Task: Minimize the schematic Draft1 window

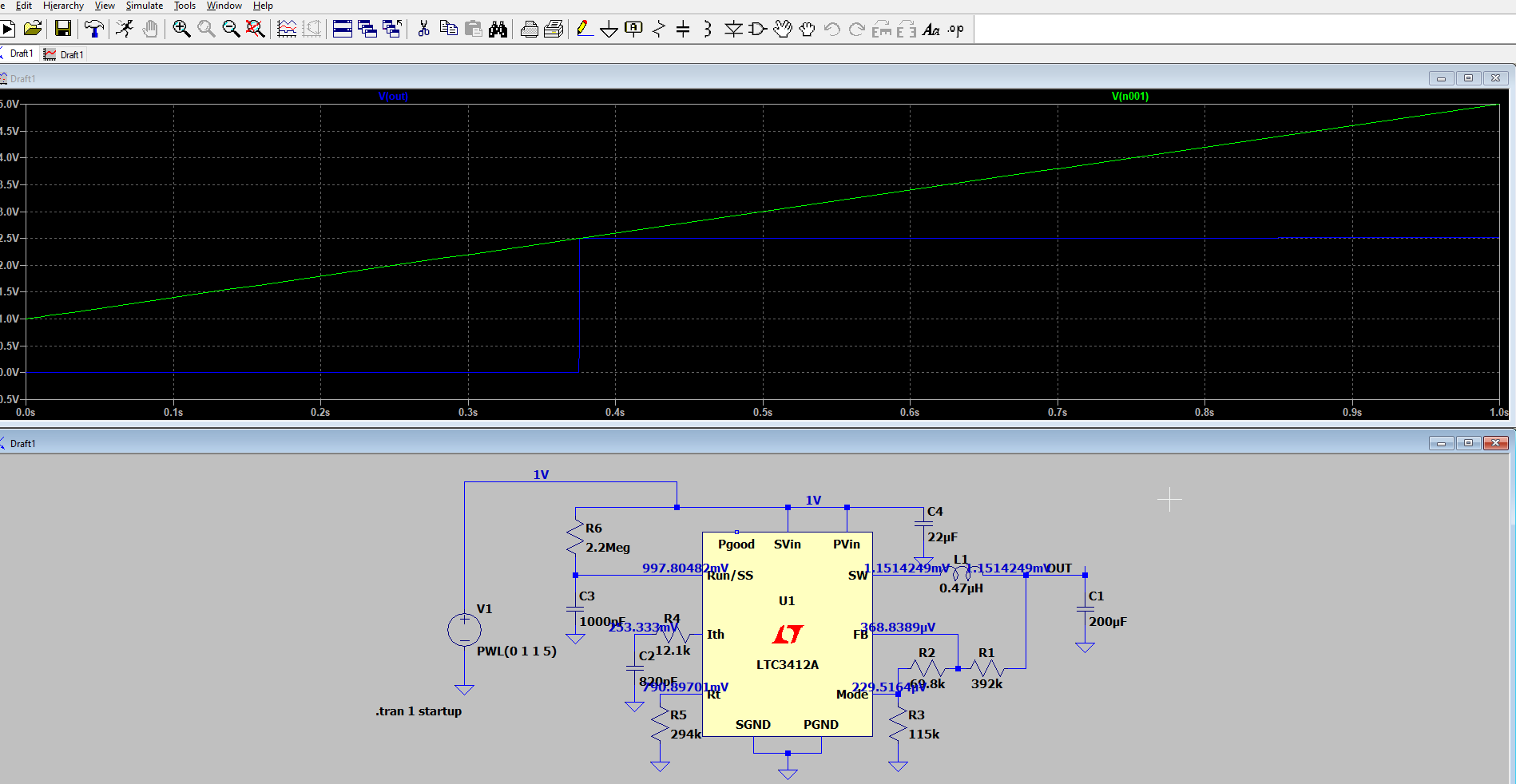Action: [1441, 443]
